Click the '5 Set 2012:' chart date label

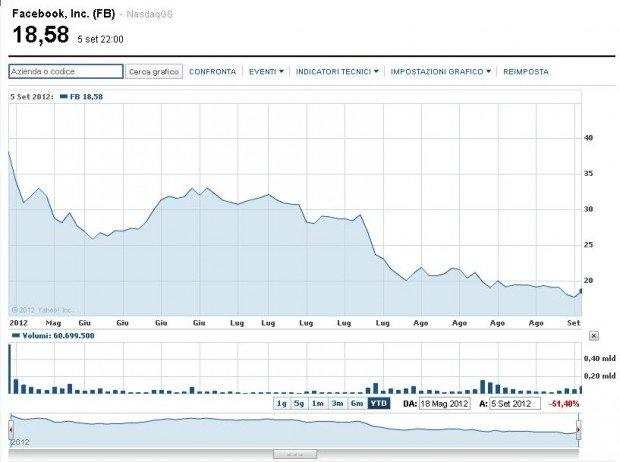(x=32, y=97)
